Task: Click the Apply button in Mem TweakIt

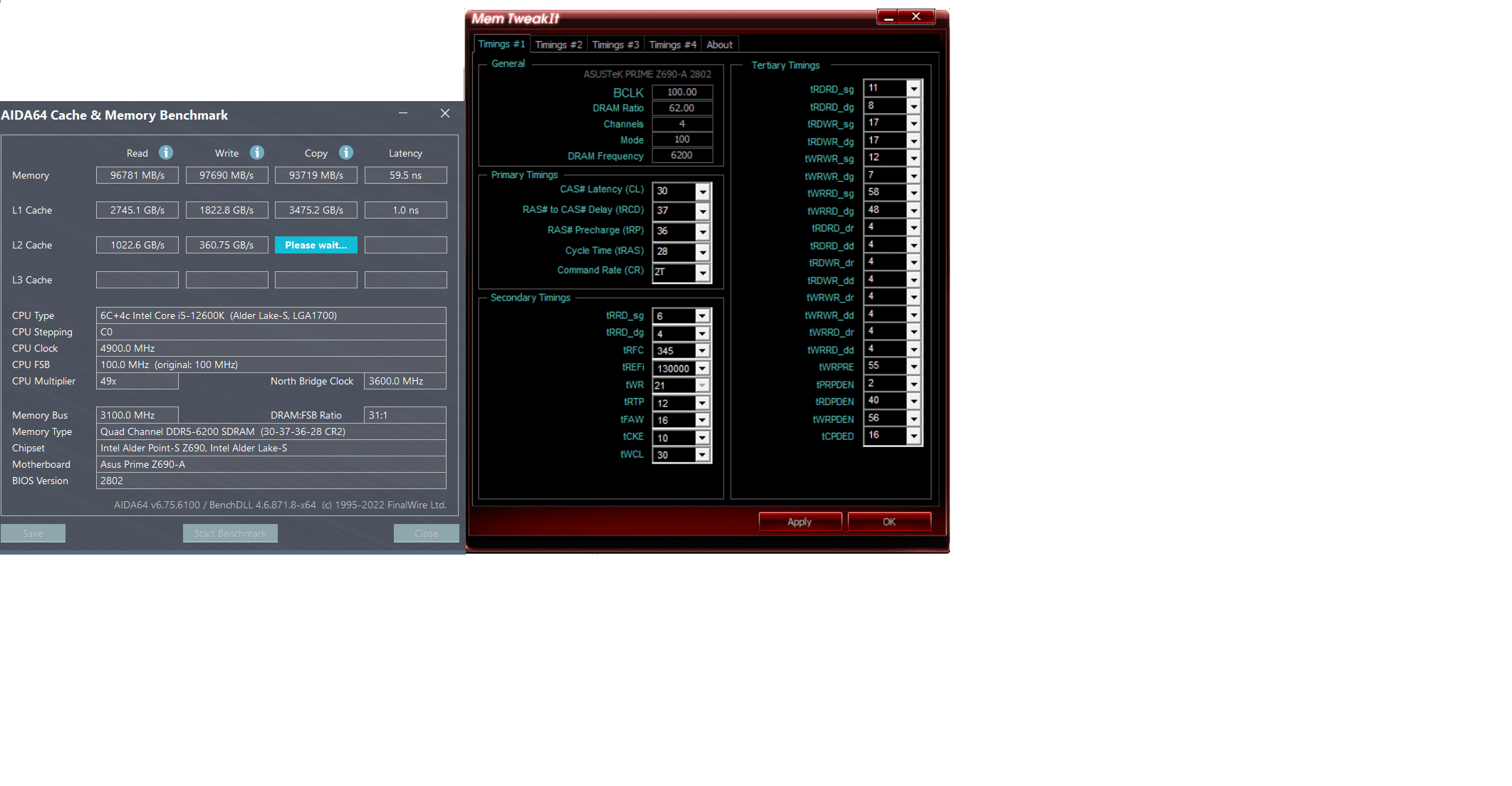Action: [x=800, y=522]
